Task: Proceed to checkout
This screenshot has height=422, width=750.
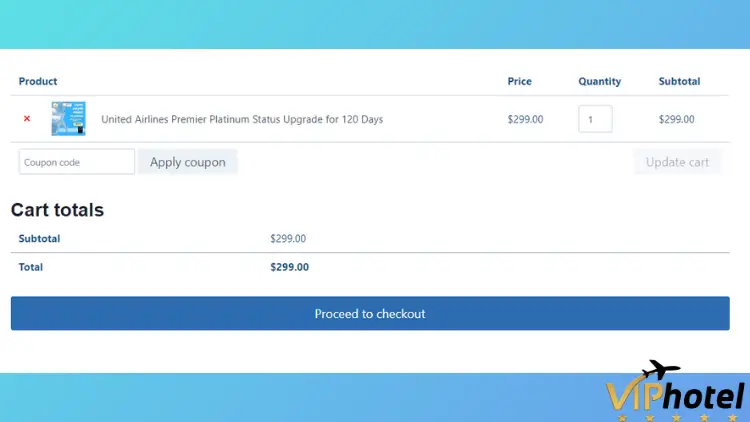Action: point(370,313)
